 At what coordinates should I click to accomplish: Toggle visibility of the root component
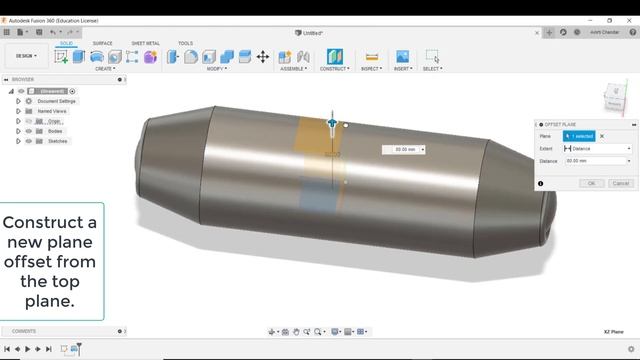point(21,91)
